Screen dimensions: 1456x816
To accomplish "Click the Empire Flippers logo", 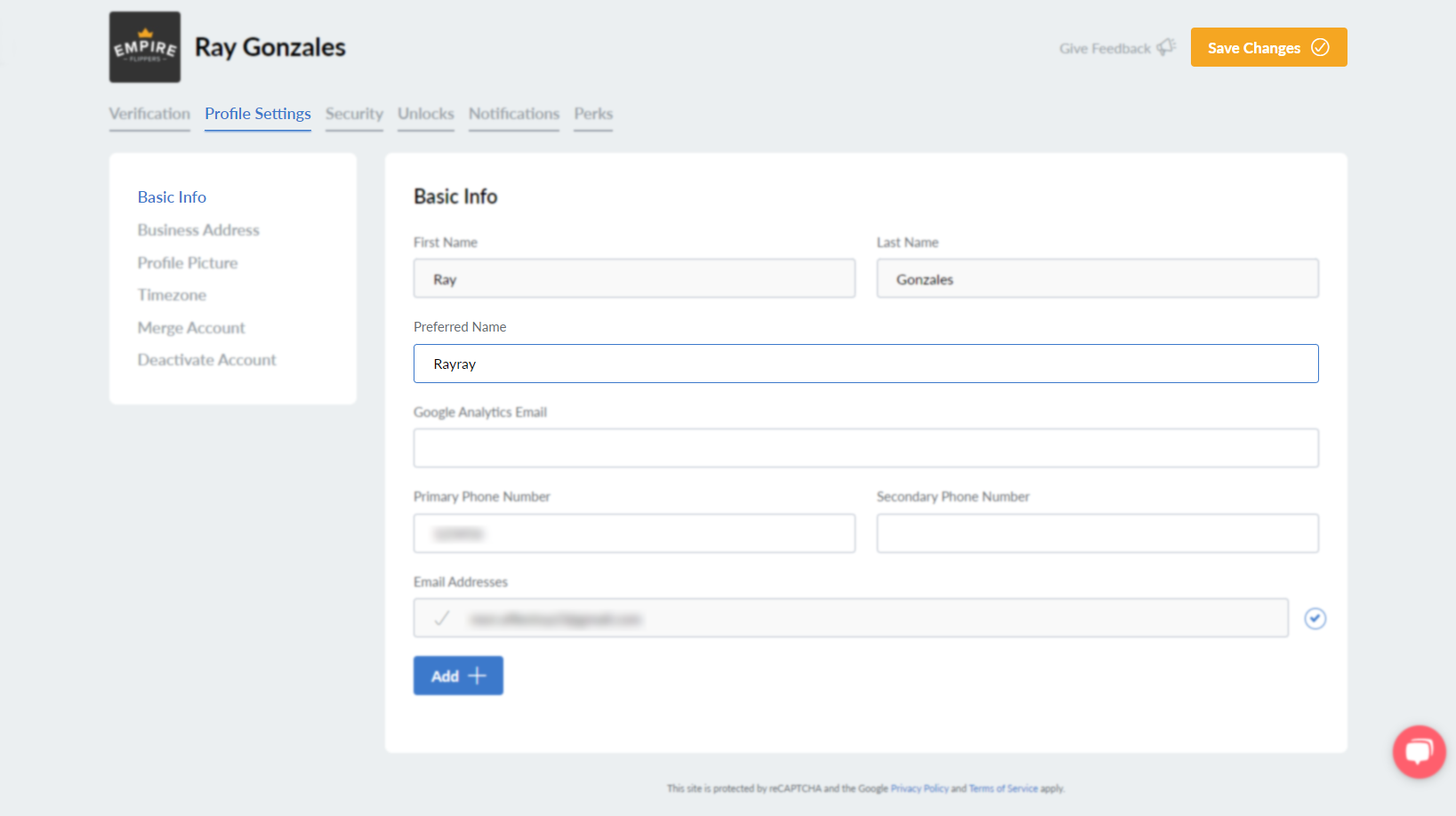I will pos(145,47).
